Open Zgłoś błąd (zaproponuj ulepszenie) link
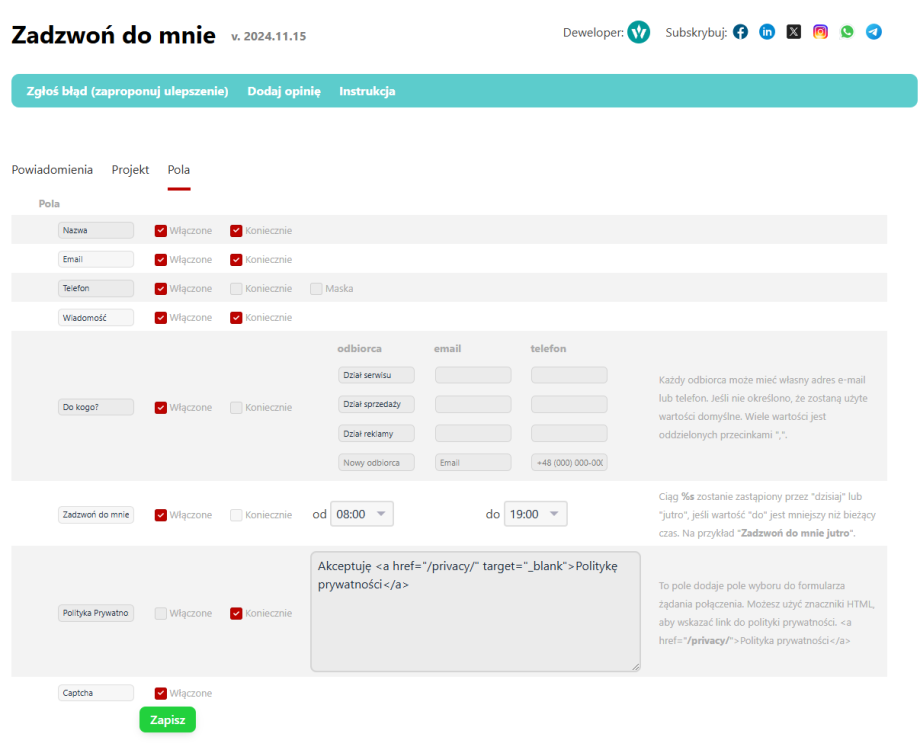 127,91
